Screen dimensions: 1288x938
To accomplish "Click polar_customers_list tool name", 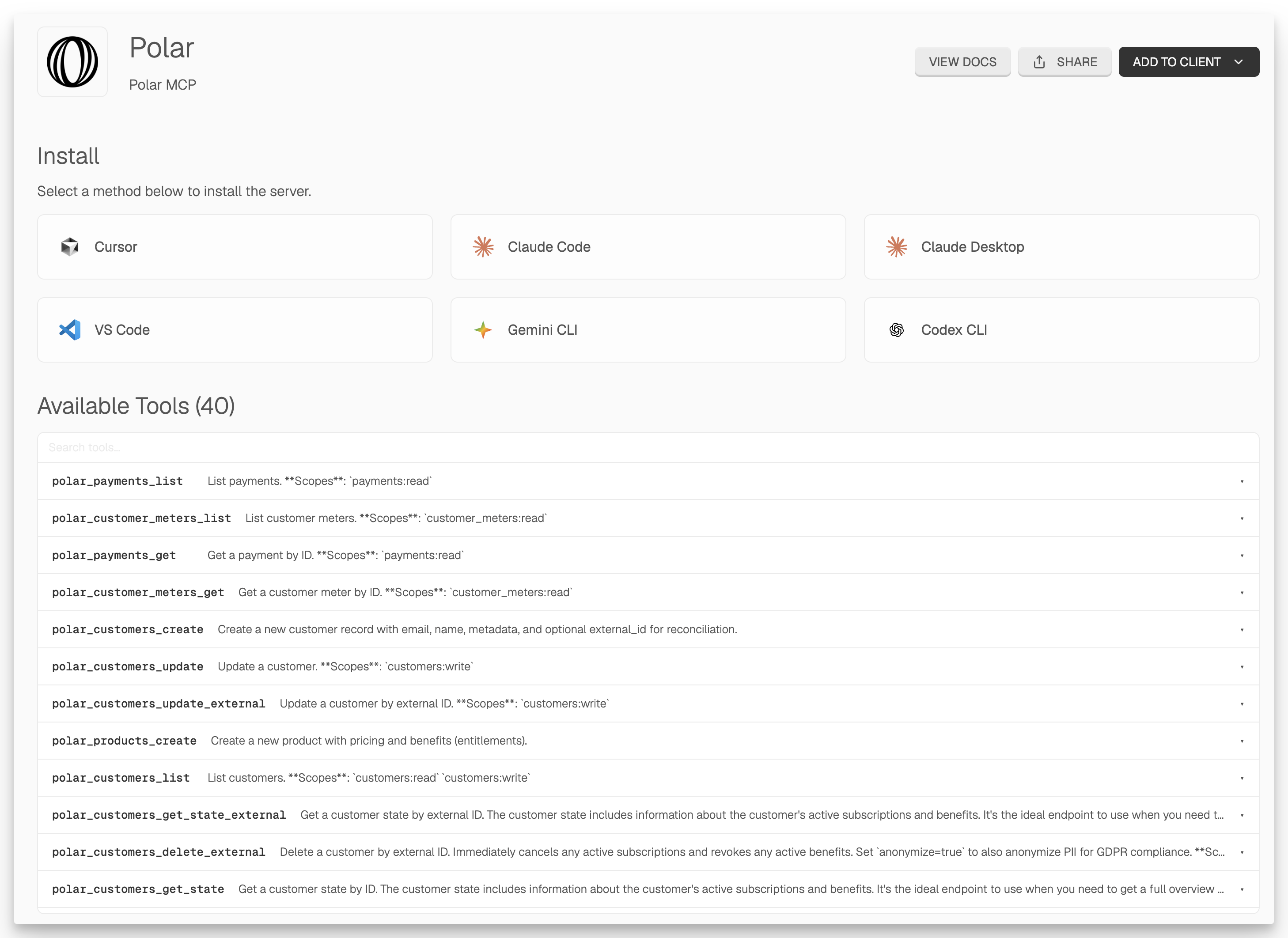I will click(121, 778).
